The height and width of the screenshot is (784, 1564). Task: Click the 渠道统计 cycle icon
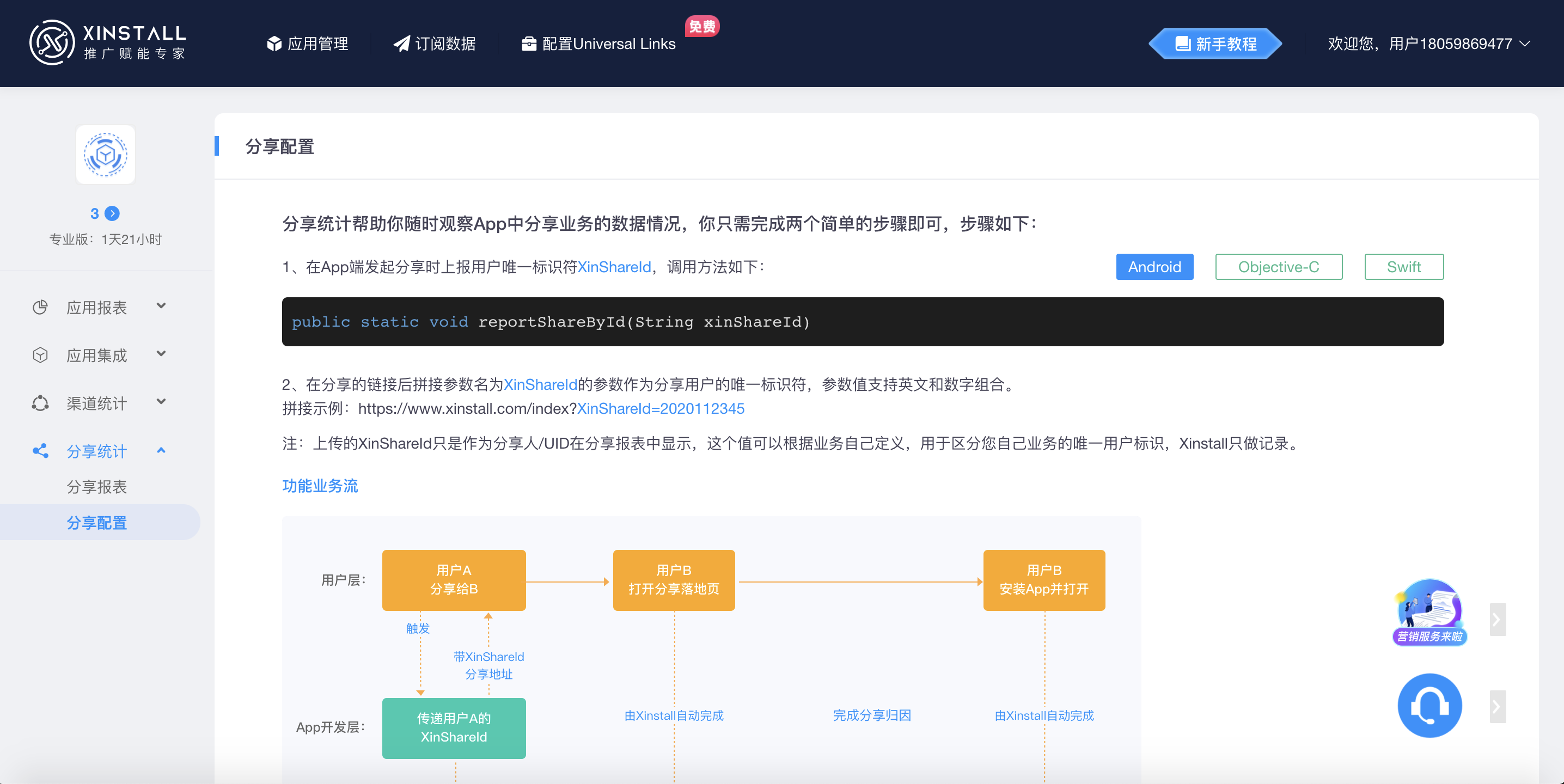point(40,403)
